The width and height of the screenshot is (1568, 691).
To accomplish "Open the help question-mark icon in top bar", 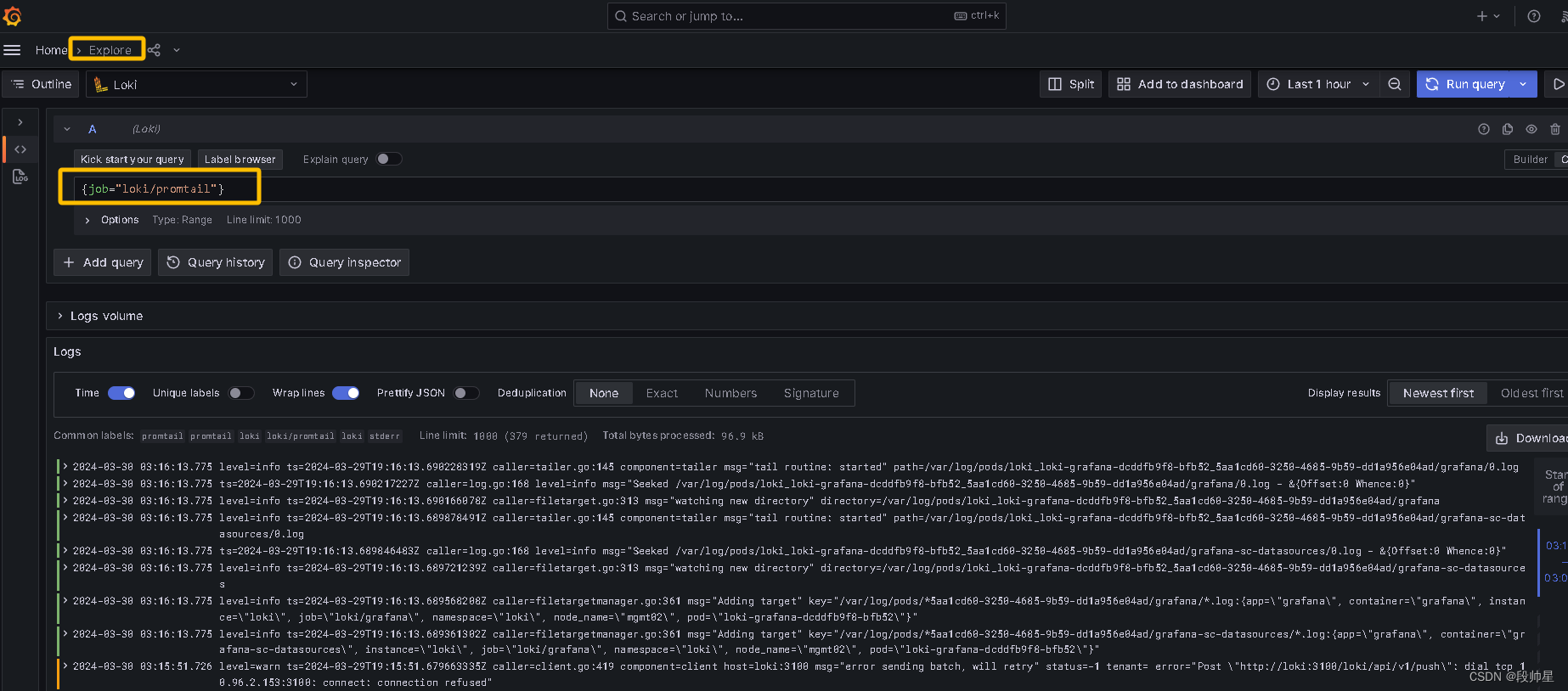I will (1534, 16).
